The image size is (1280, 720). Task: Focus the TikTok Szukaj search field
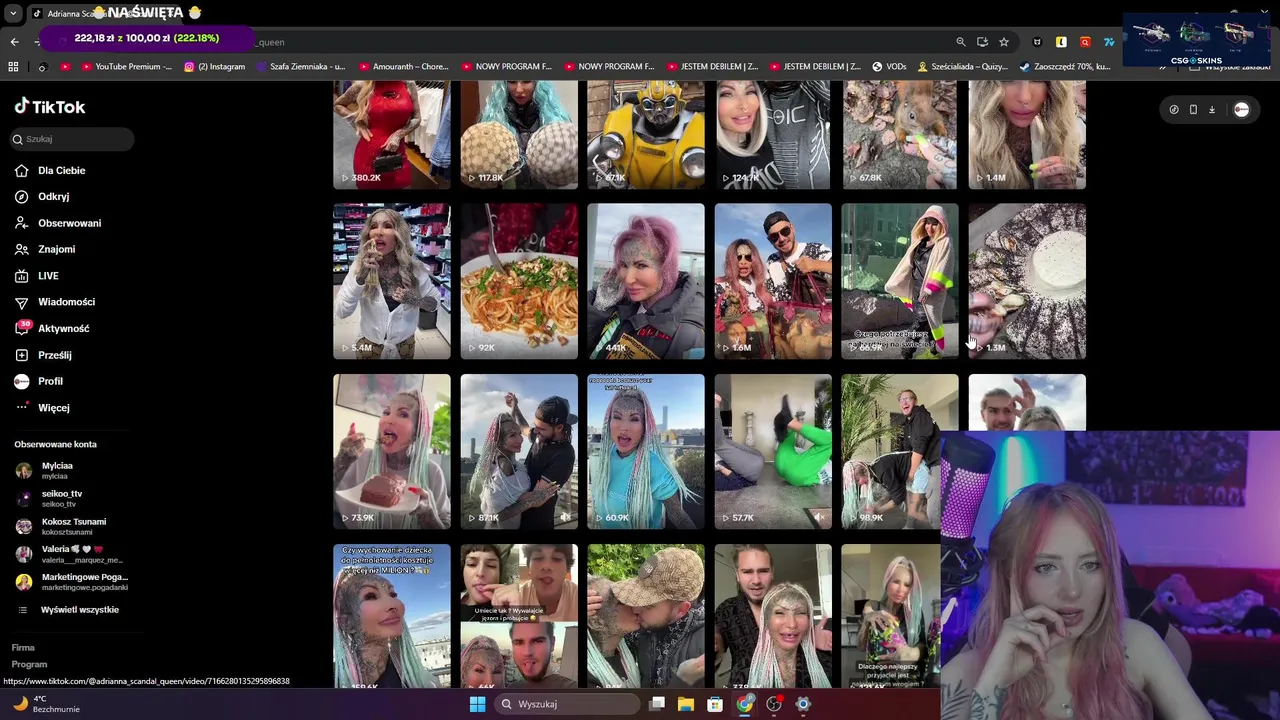(72, 139)
